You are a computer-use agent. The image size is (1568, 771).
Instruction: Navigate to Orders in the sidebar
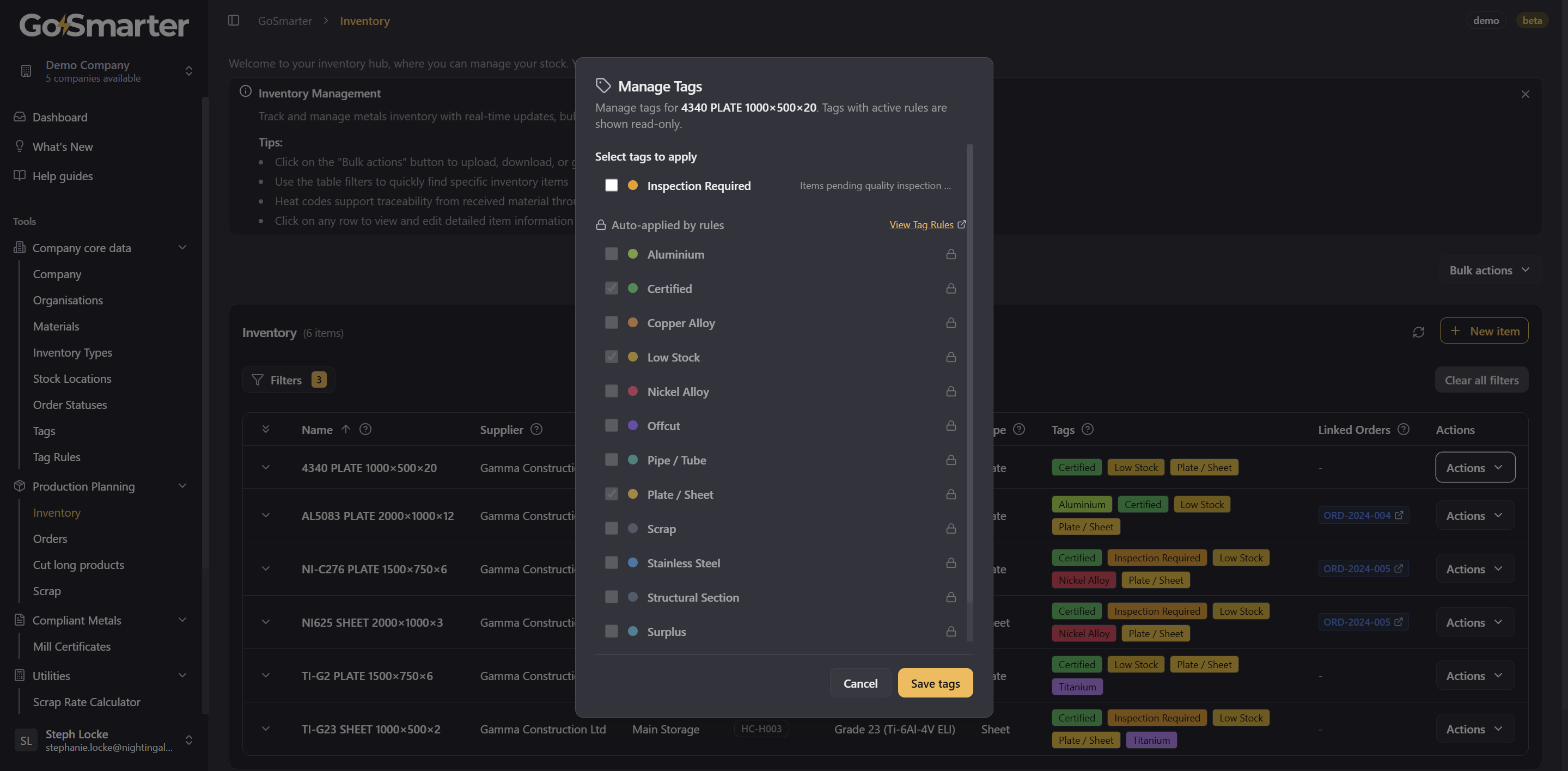click(51, 539)
